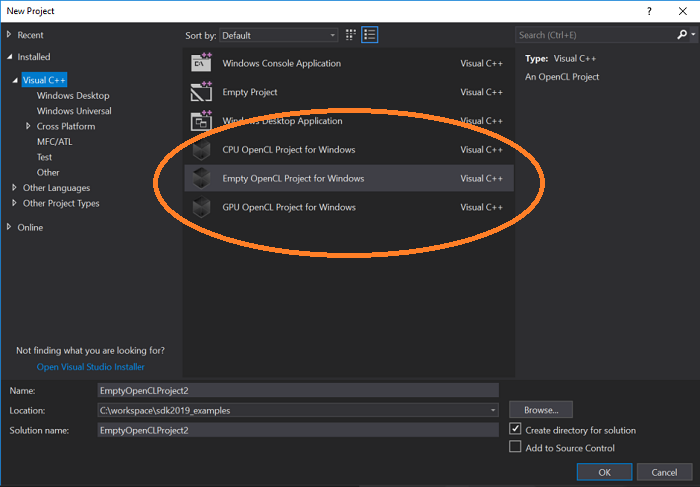Open the search options dropdown arrow
The image size is (700, 487).
click(x=693, y=34)
